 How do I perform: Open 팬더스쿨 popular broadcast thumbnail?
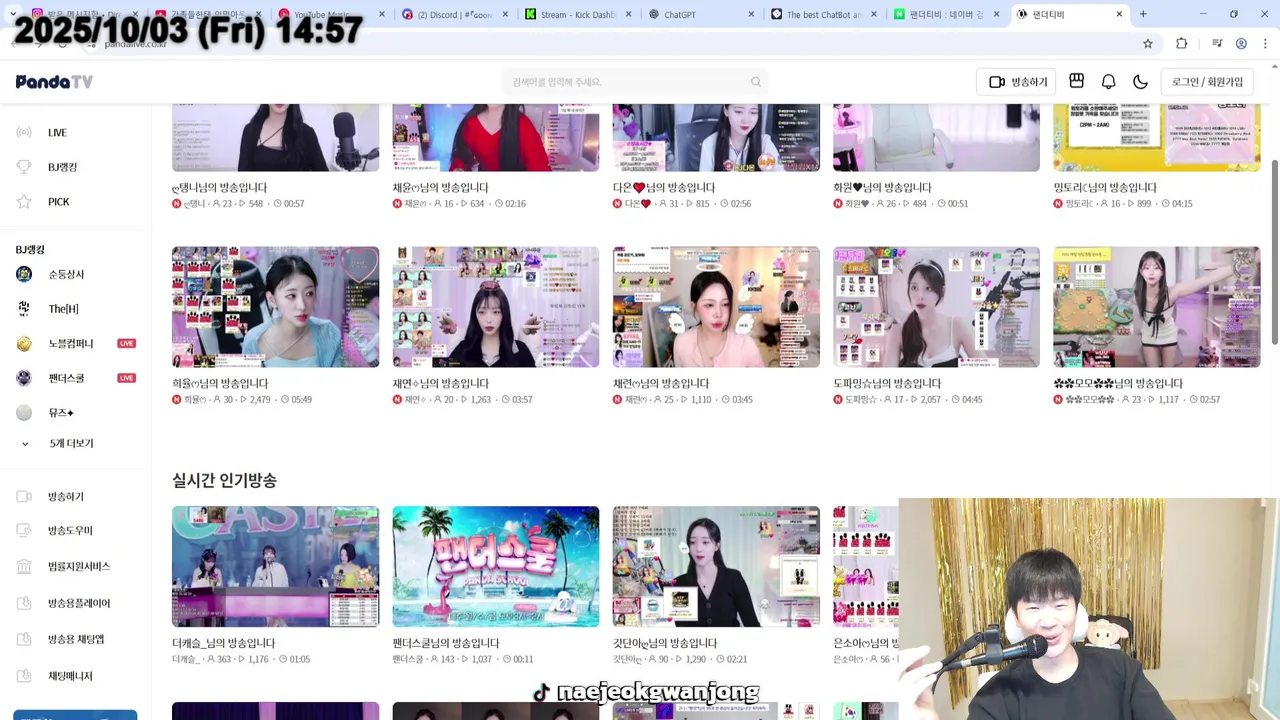coord(496,566)
